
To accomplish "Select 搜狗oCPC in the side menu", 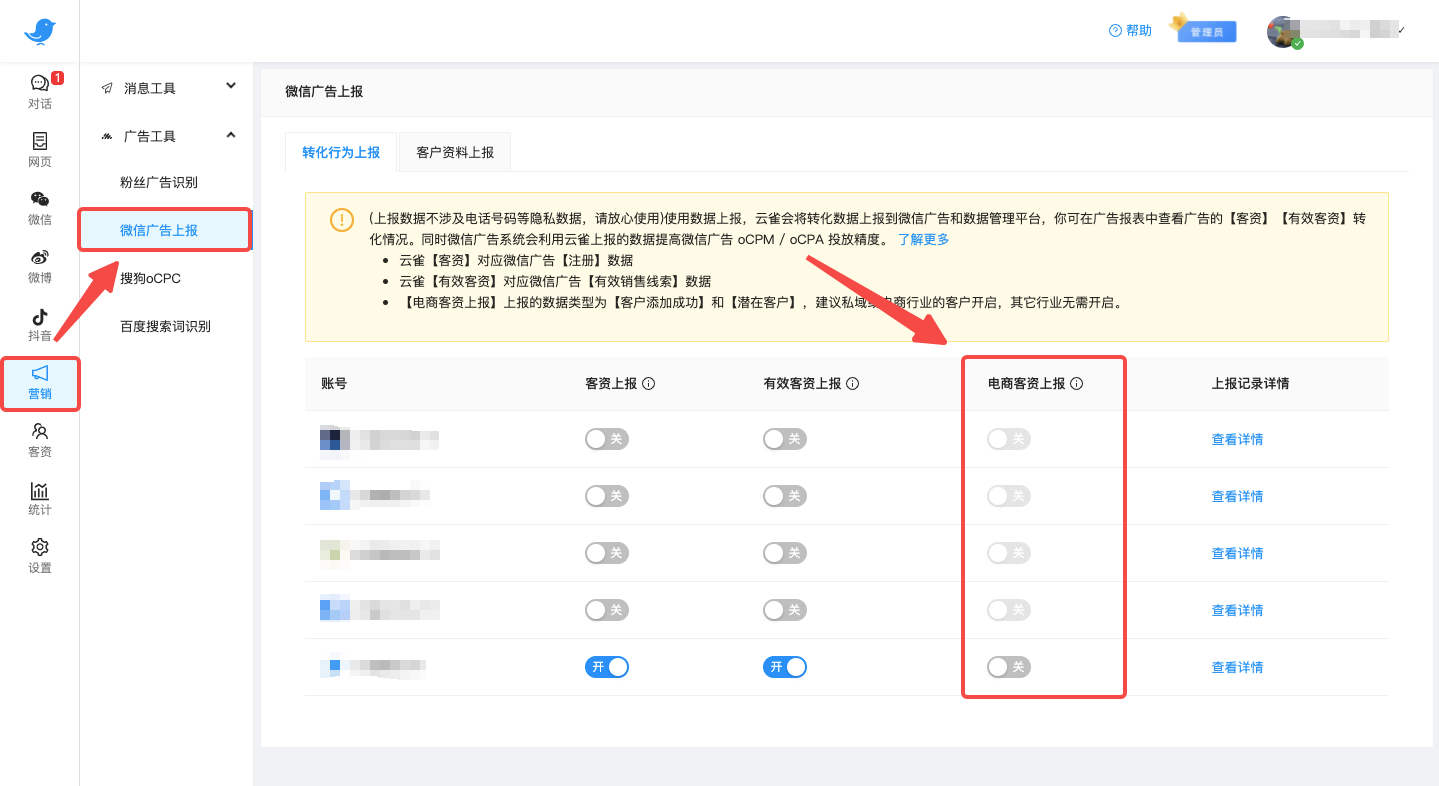I will point(150,278).
